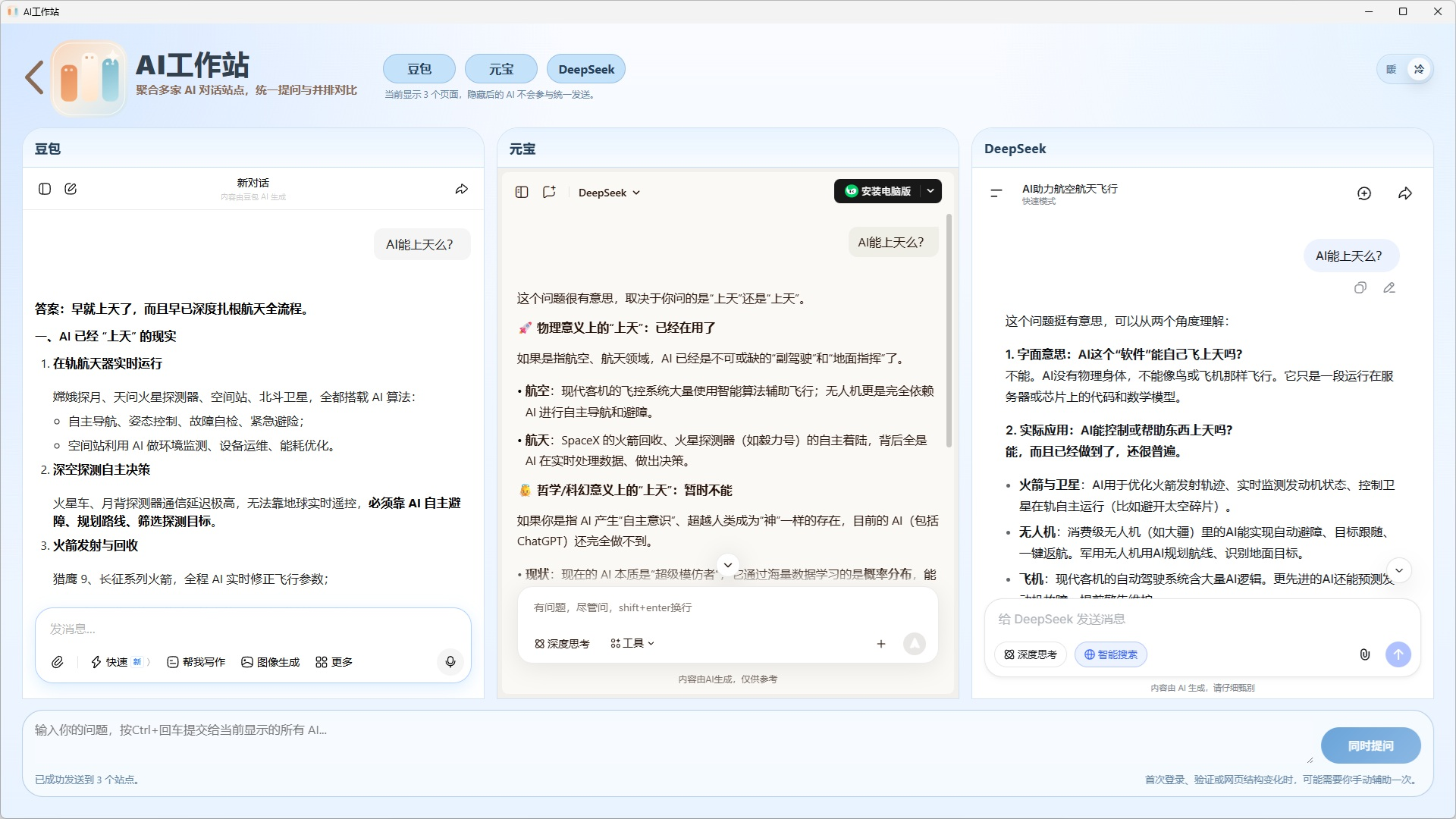Click 安装电脑版 install desktop button
This screenshot has height=819, width=1456.
point(877,191)
